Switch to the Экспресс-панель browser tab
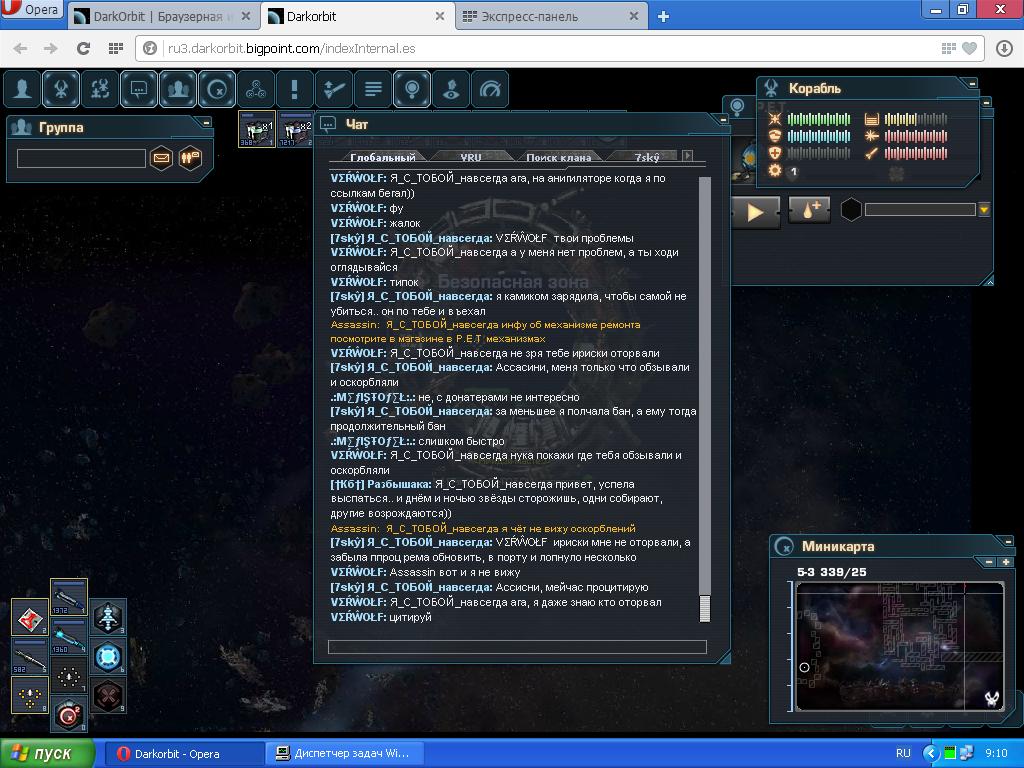 pyautogui.click(x=551, y=16)
